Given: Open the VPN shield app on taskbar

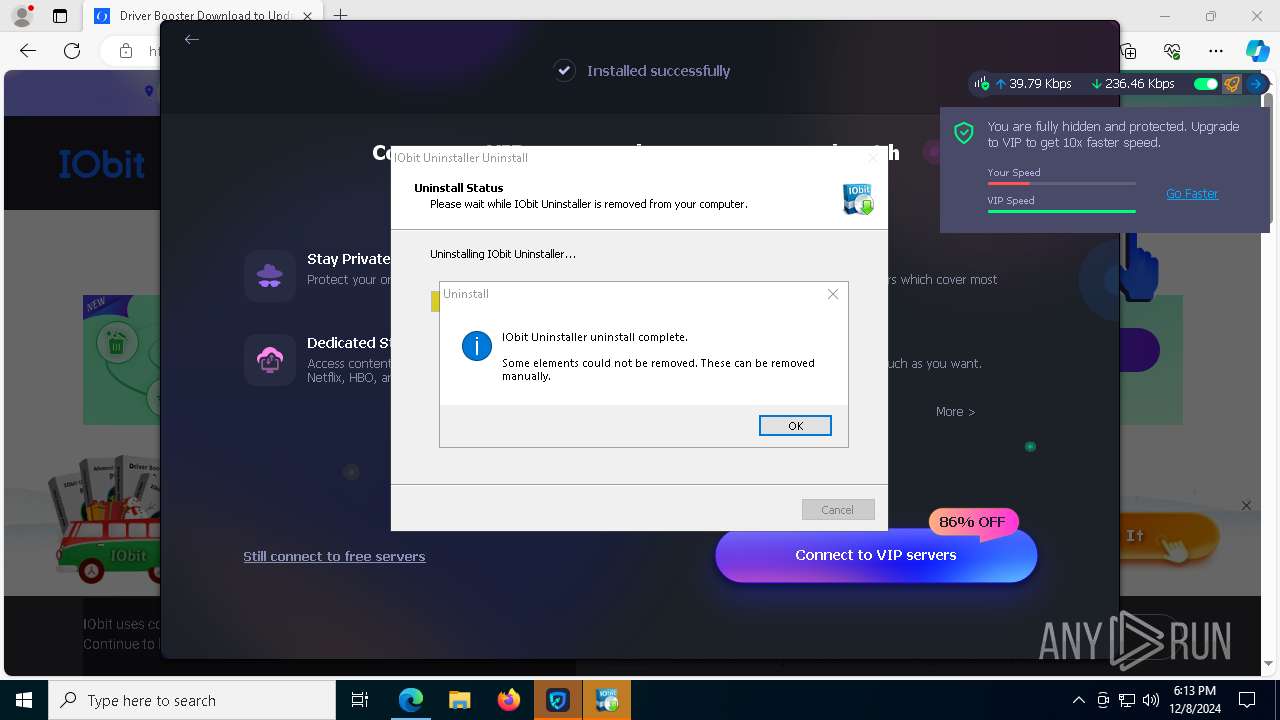Looking at the screenshot, I should 557,700.
